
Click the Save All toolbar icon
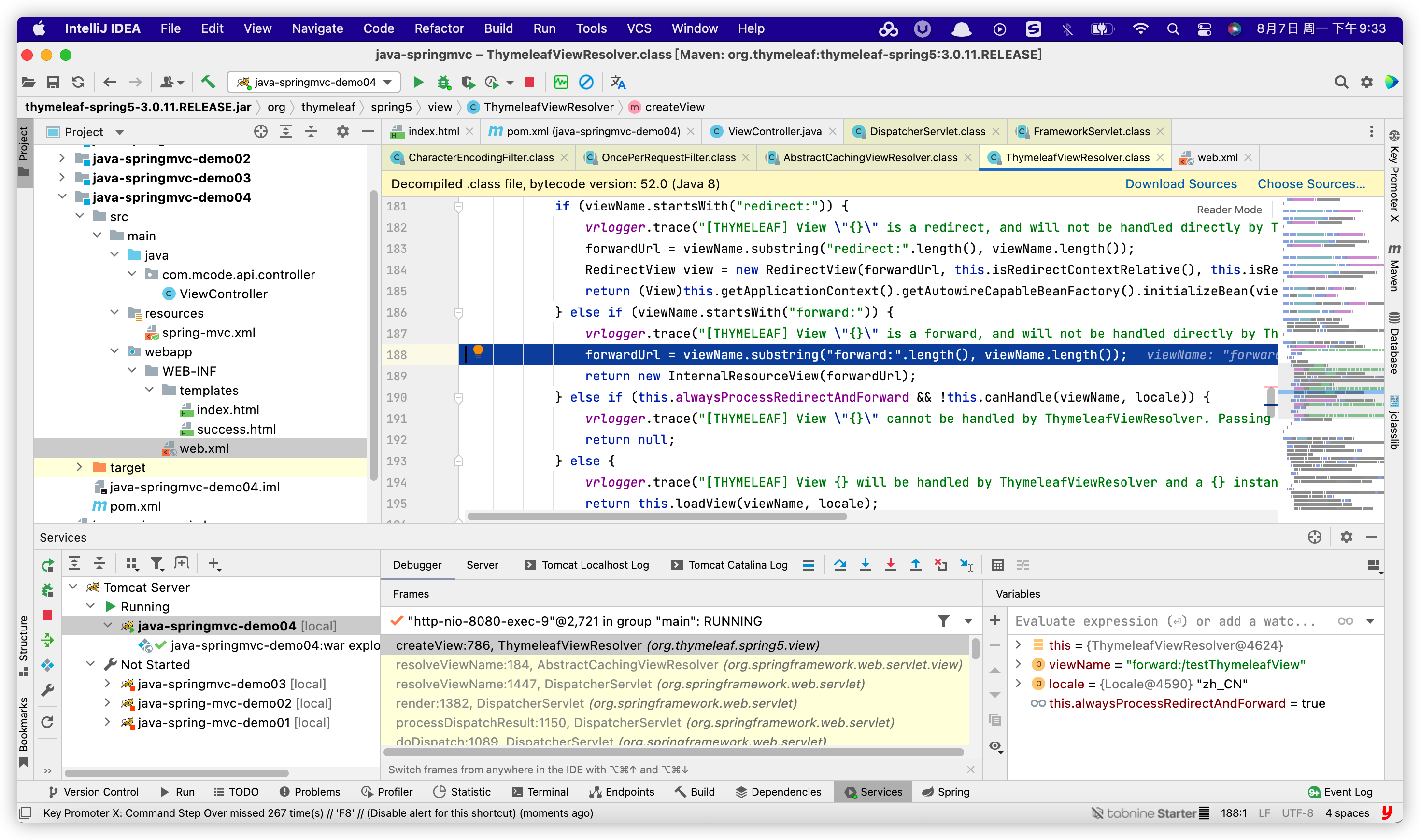click(x=53, y=82)
